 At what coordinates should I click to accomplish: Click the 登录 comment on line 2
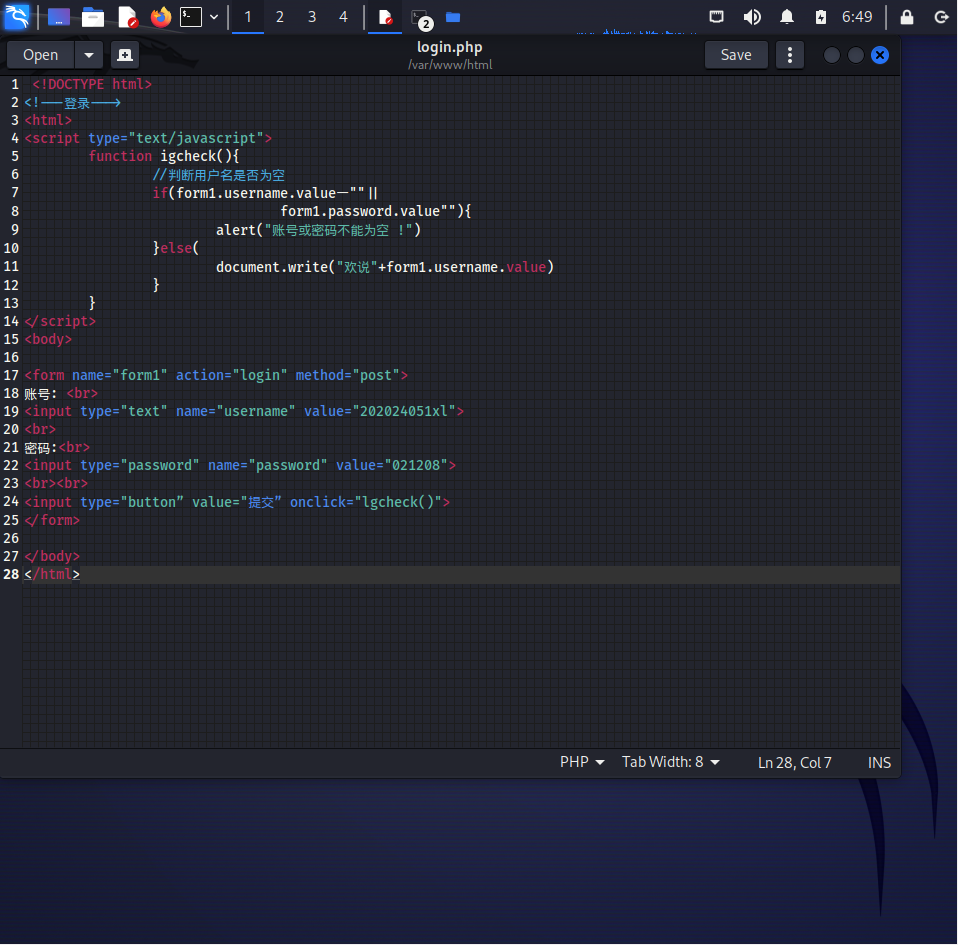(72, 103)
